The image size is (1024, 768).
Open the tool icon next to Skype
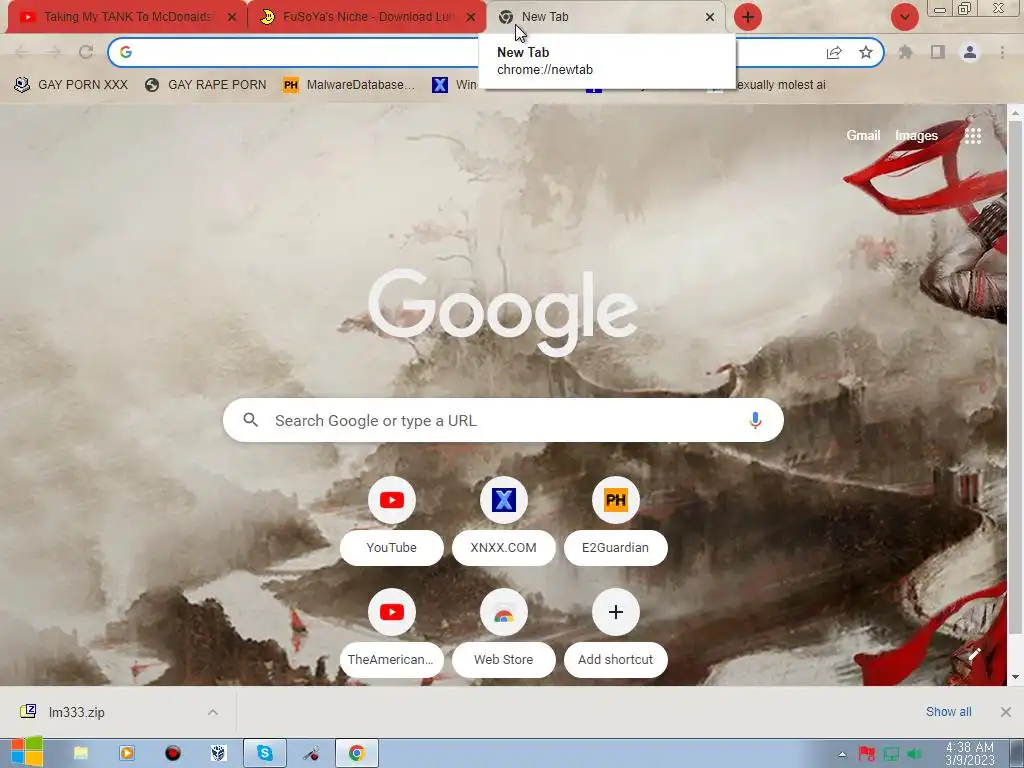tap(311, 753)
